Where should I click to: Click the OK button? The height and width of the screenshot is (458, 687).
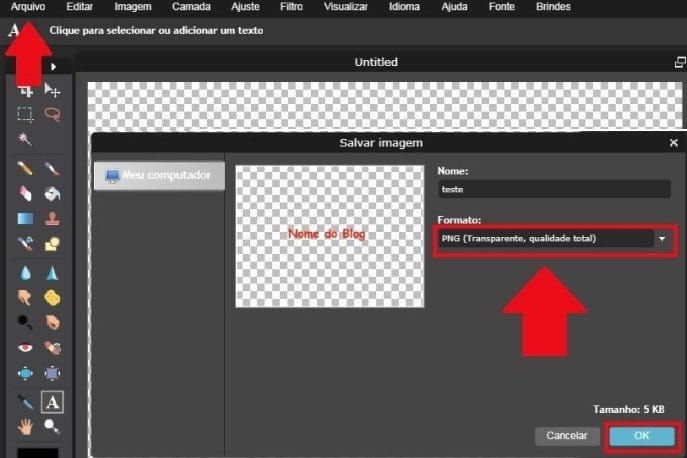(x=641, y=436)
